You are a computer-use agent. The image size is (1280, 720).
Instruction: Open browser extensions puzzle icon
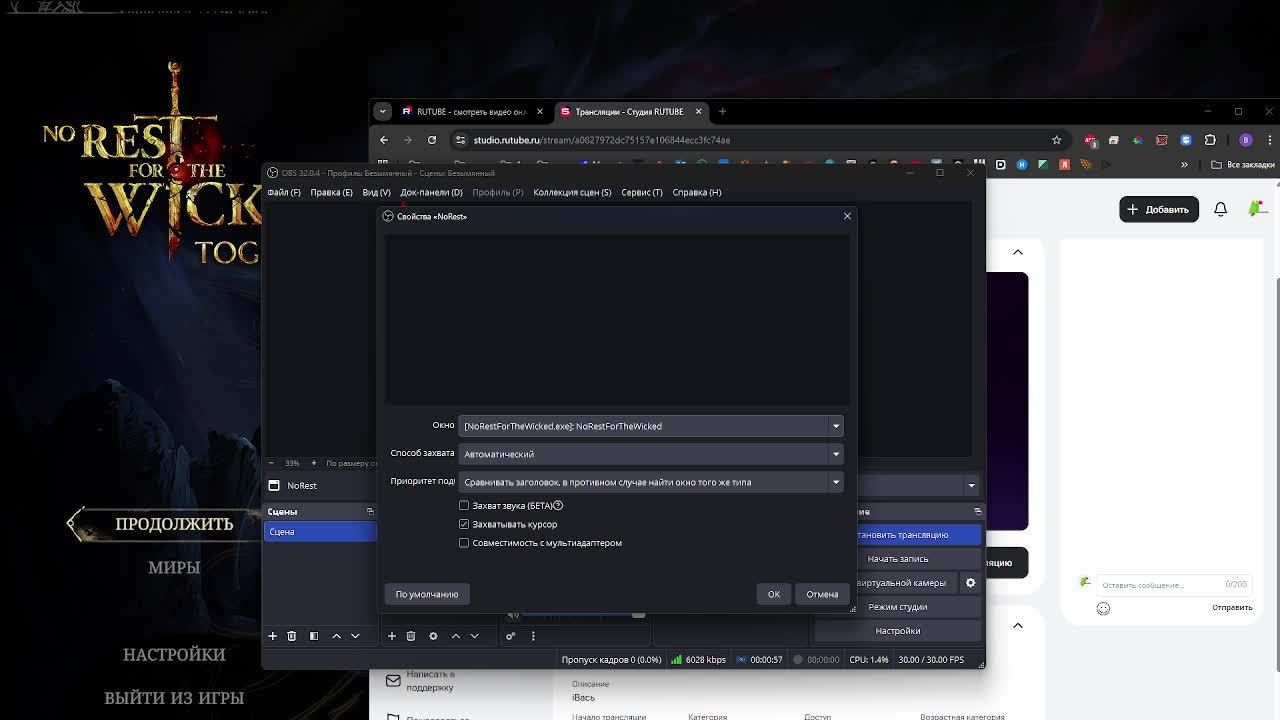[1210, 140]
